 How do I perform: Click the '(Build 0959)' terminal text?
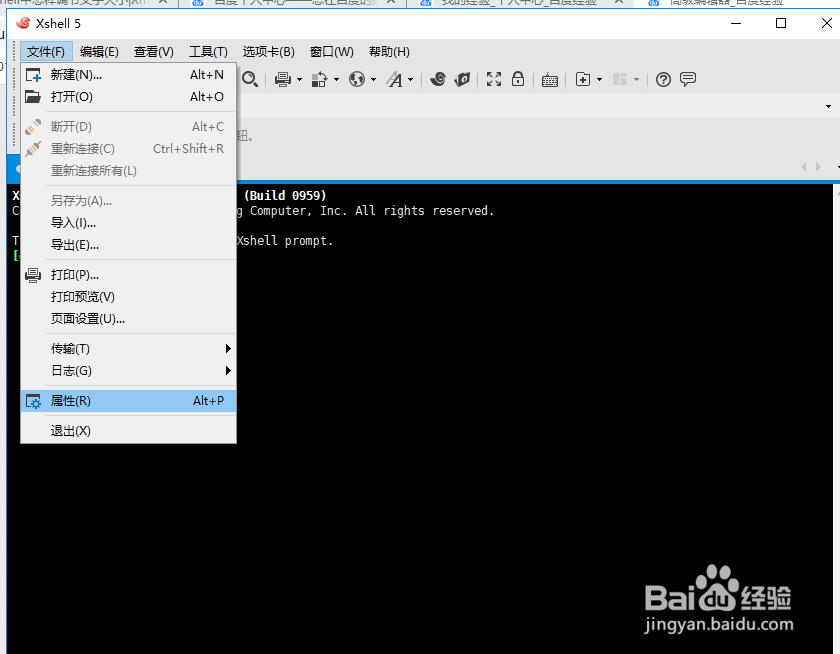tap(285, 196)
